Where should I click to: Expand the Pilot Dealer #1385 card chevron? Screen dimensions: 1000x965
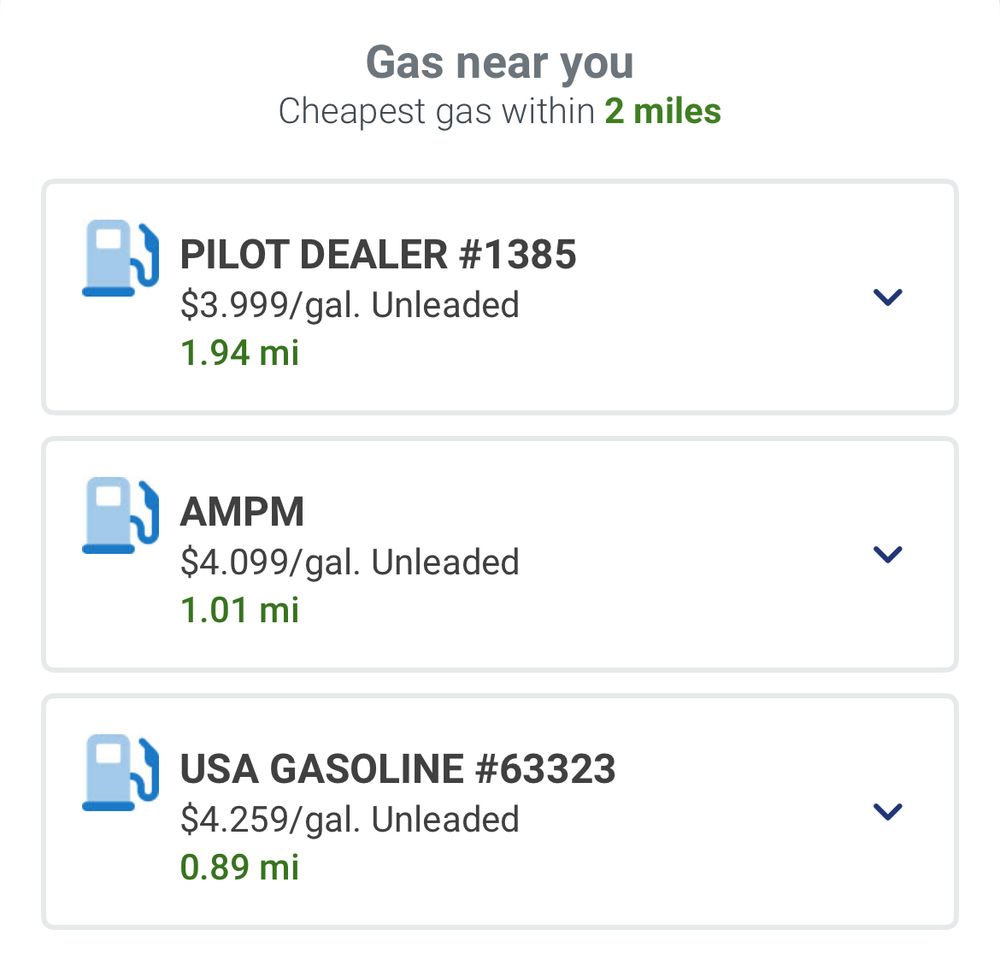887,297
